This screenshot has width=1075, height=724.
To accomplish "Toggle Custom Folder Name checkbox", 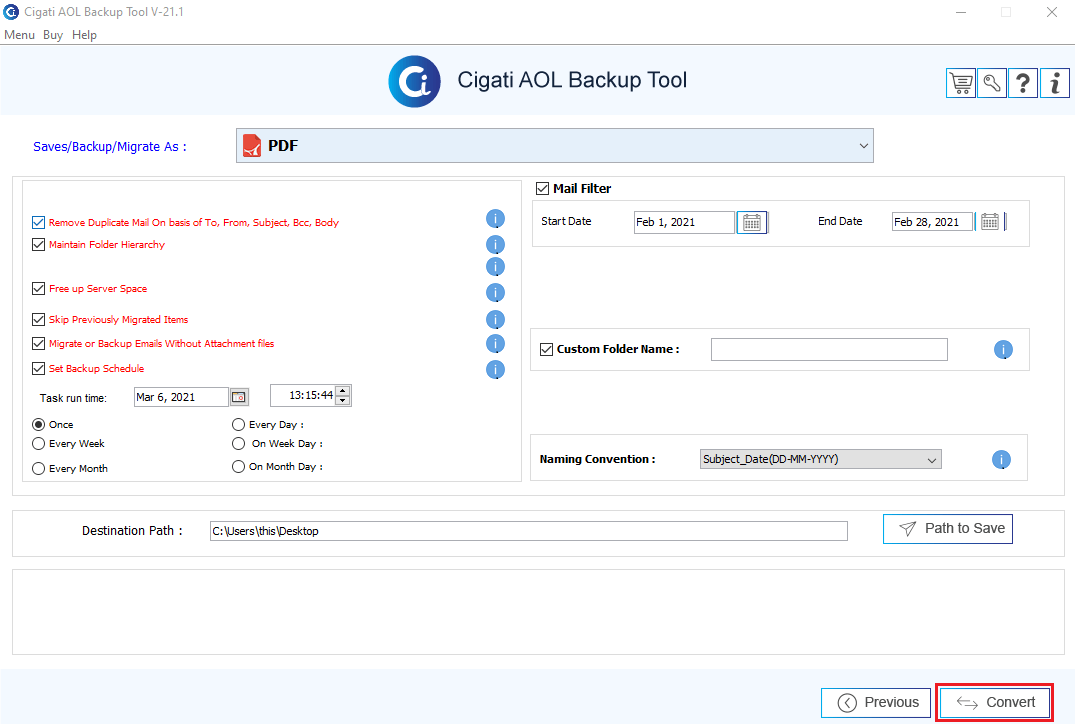I will point(546,349).
